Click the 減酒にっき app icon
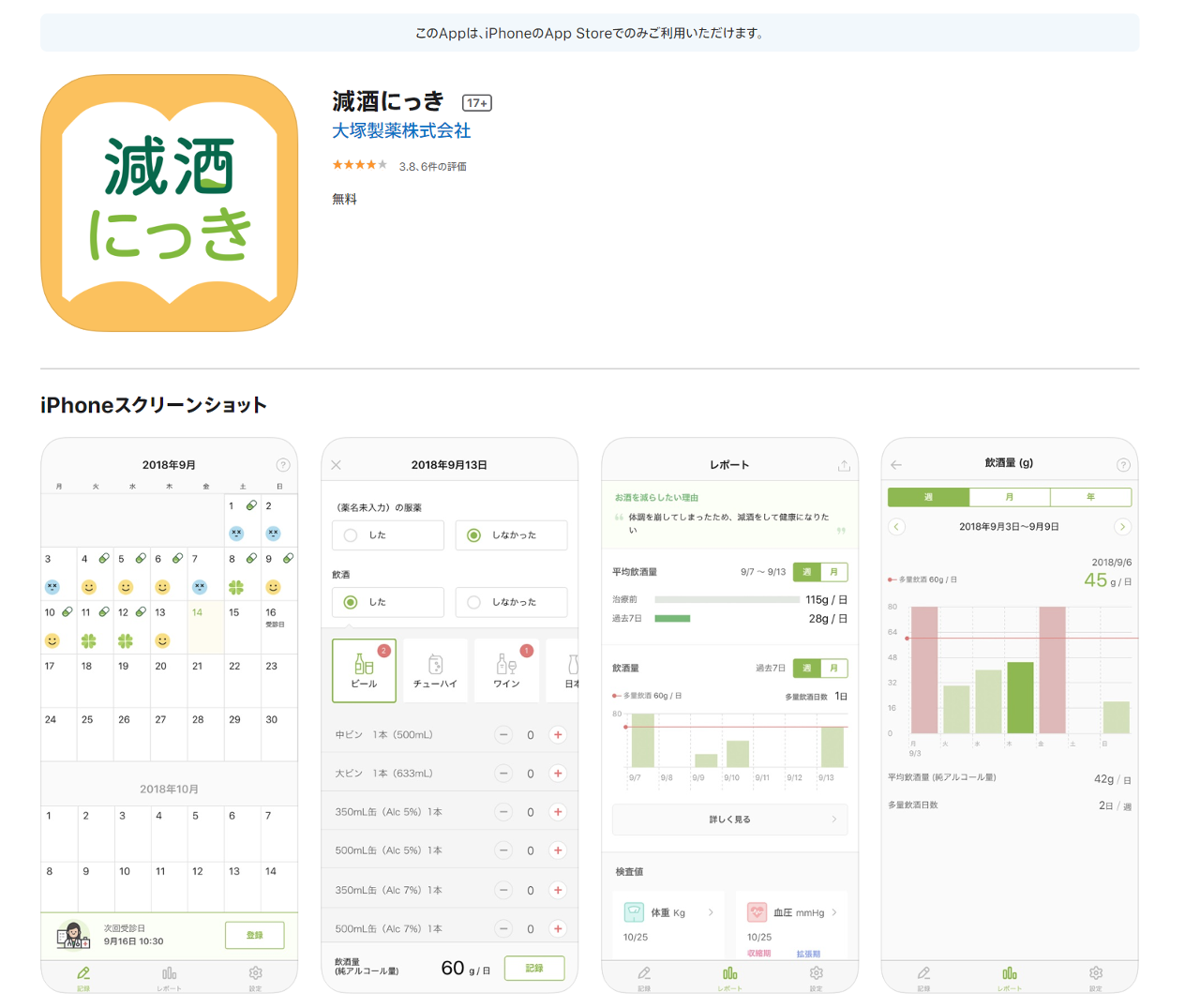Image resolution: width=1200 pixels, height=1008 pixels. tap(169, 203)
